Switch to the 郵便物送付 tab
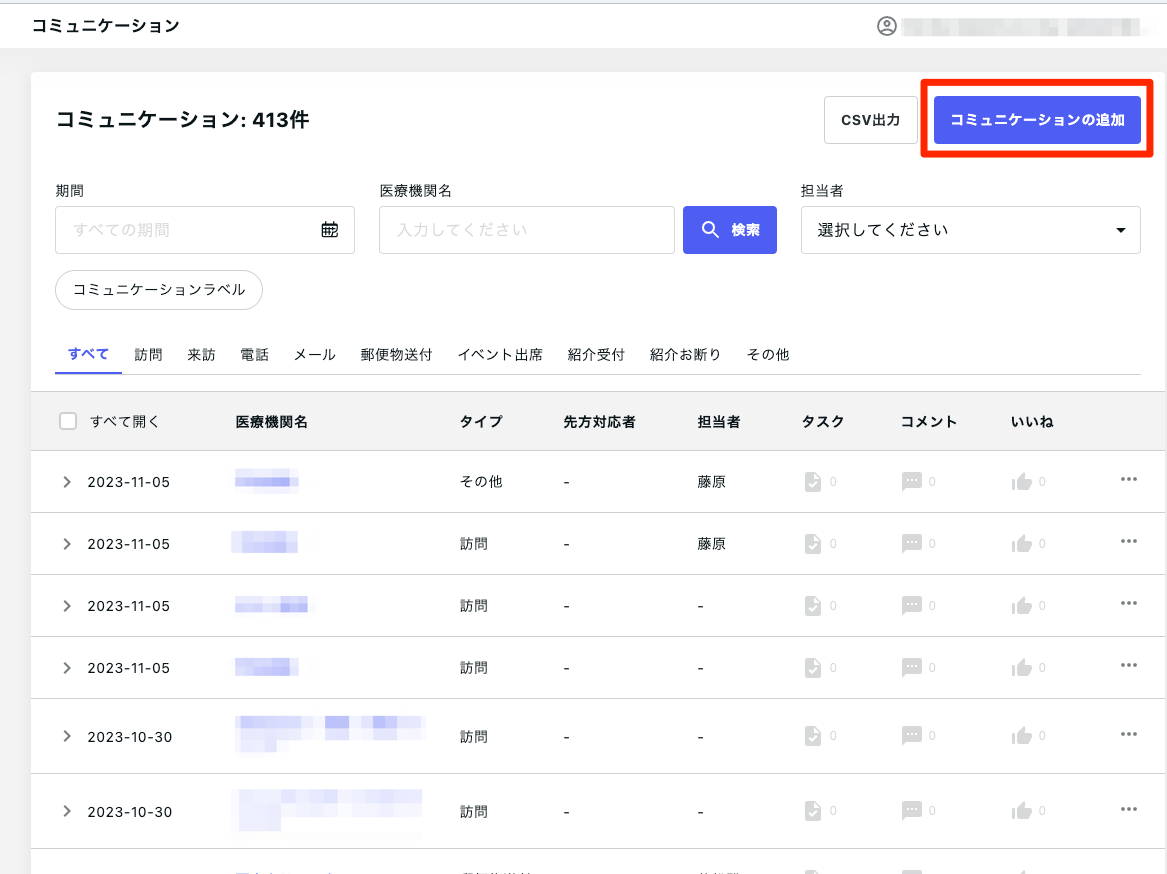This screenshot has width=1167, height=874. pyautogui.click(x=397, y=354)
